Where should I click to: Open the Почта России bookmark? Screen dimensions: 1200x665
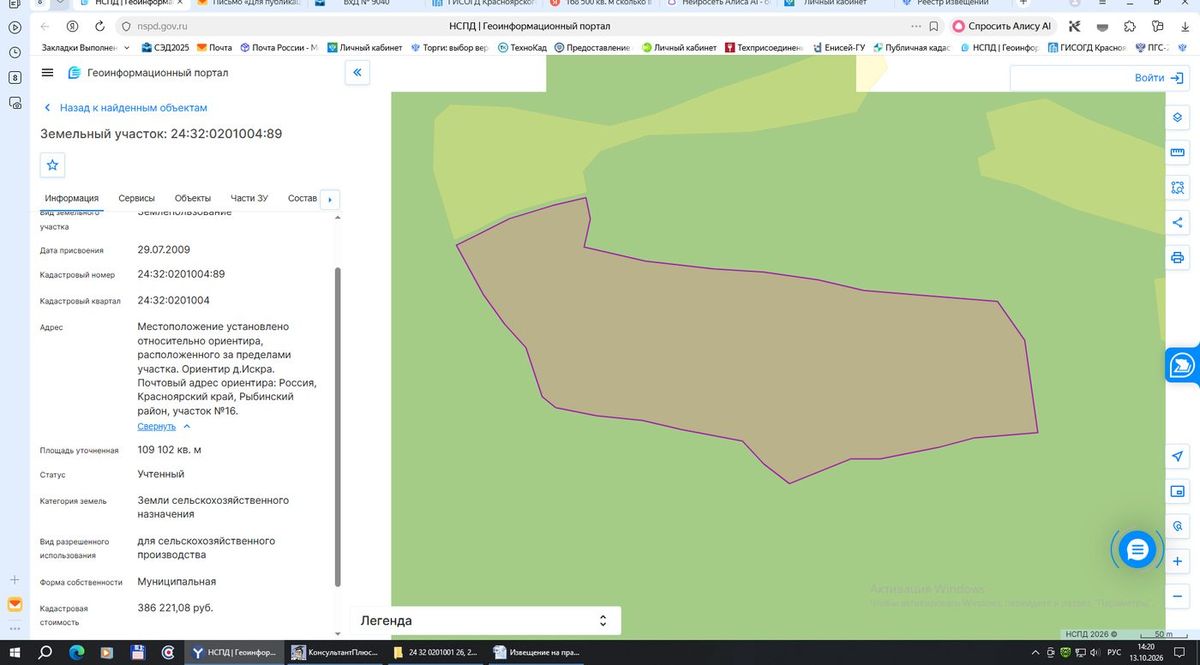[278, 47]
